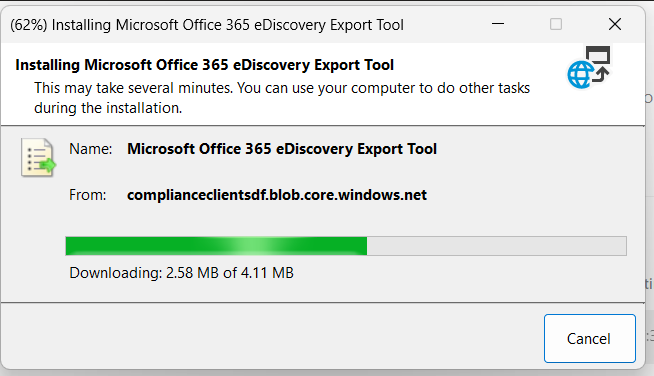Select the compliancececlientsdf.blob.core.windows.net source text
The image size is (654, 376).
(277, 195)
